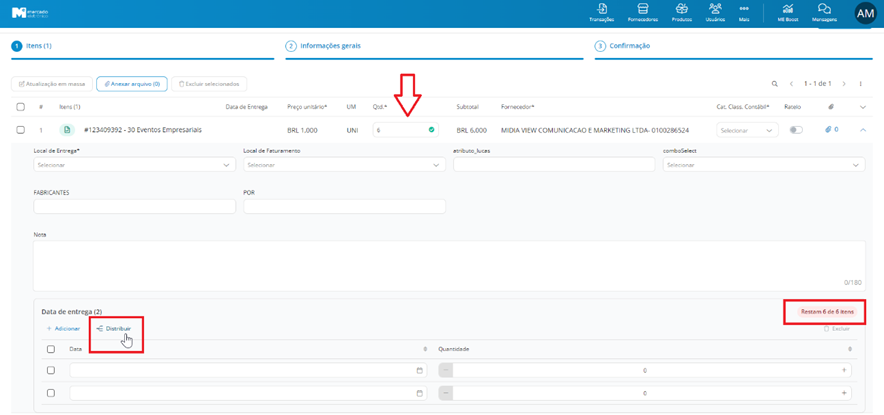Check the checkbox for item 1
This screenshot has width=884, height=415.
pos(20,130)
